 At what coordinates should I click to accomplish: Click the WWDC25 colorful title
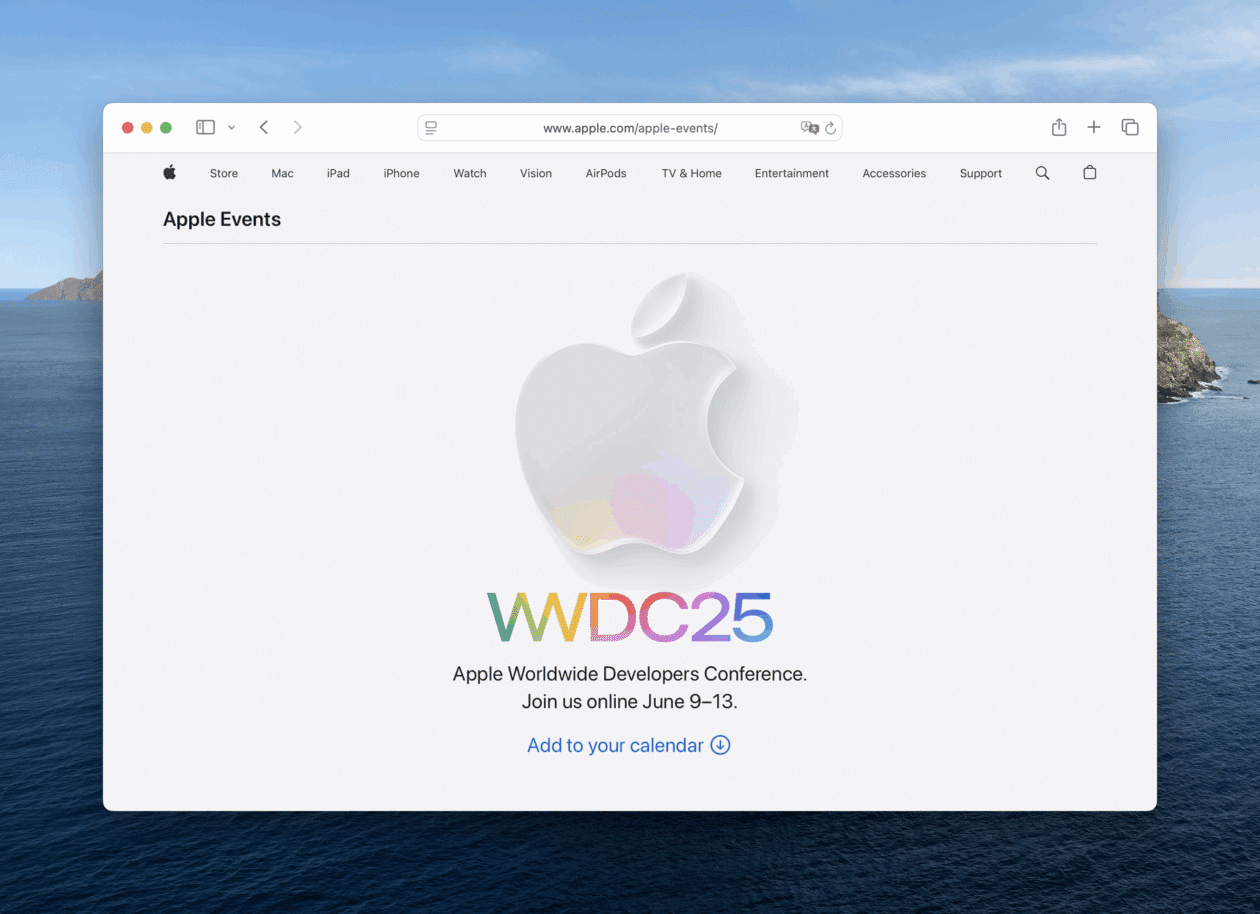(630, 617)
